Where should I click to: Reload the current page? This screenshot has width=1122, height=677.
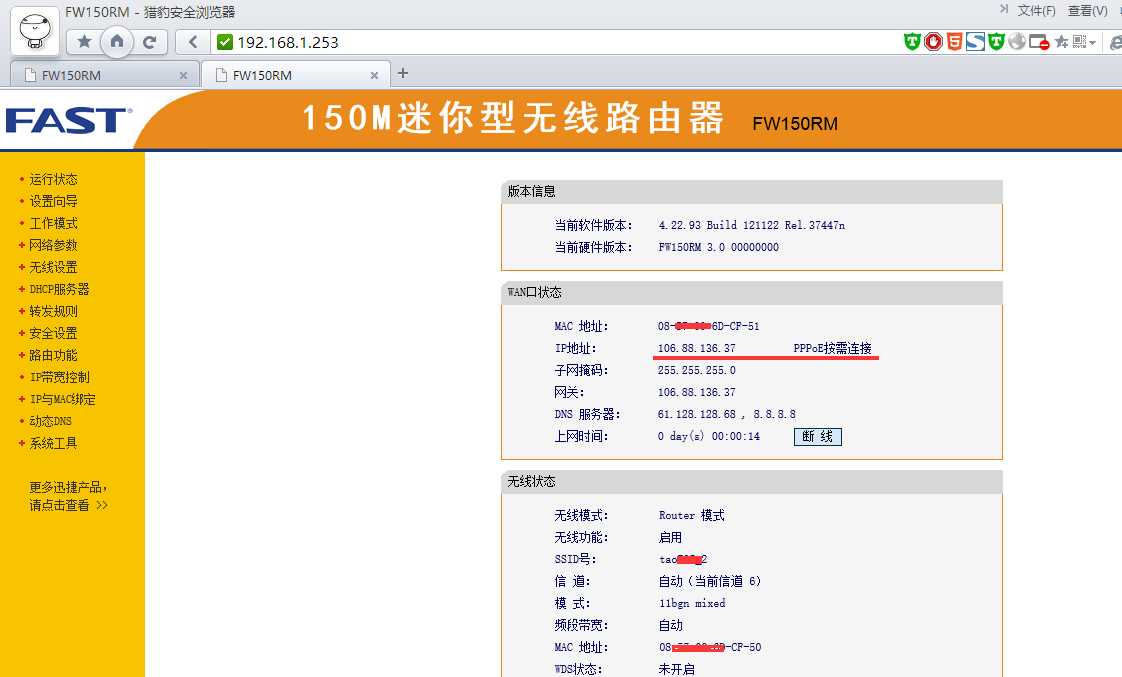150,42
